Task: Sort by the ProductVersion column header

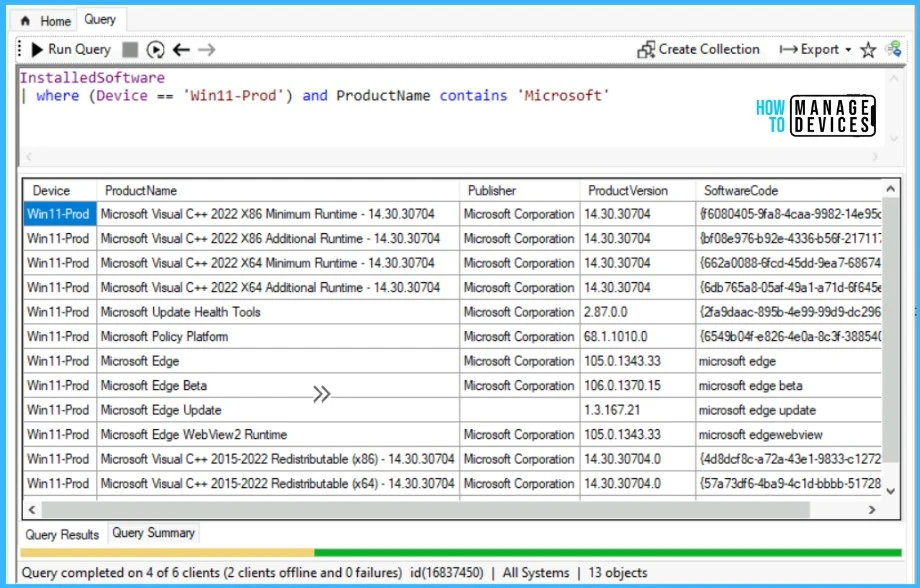Action: click(638, 191)
